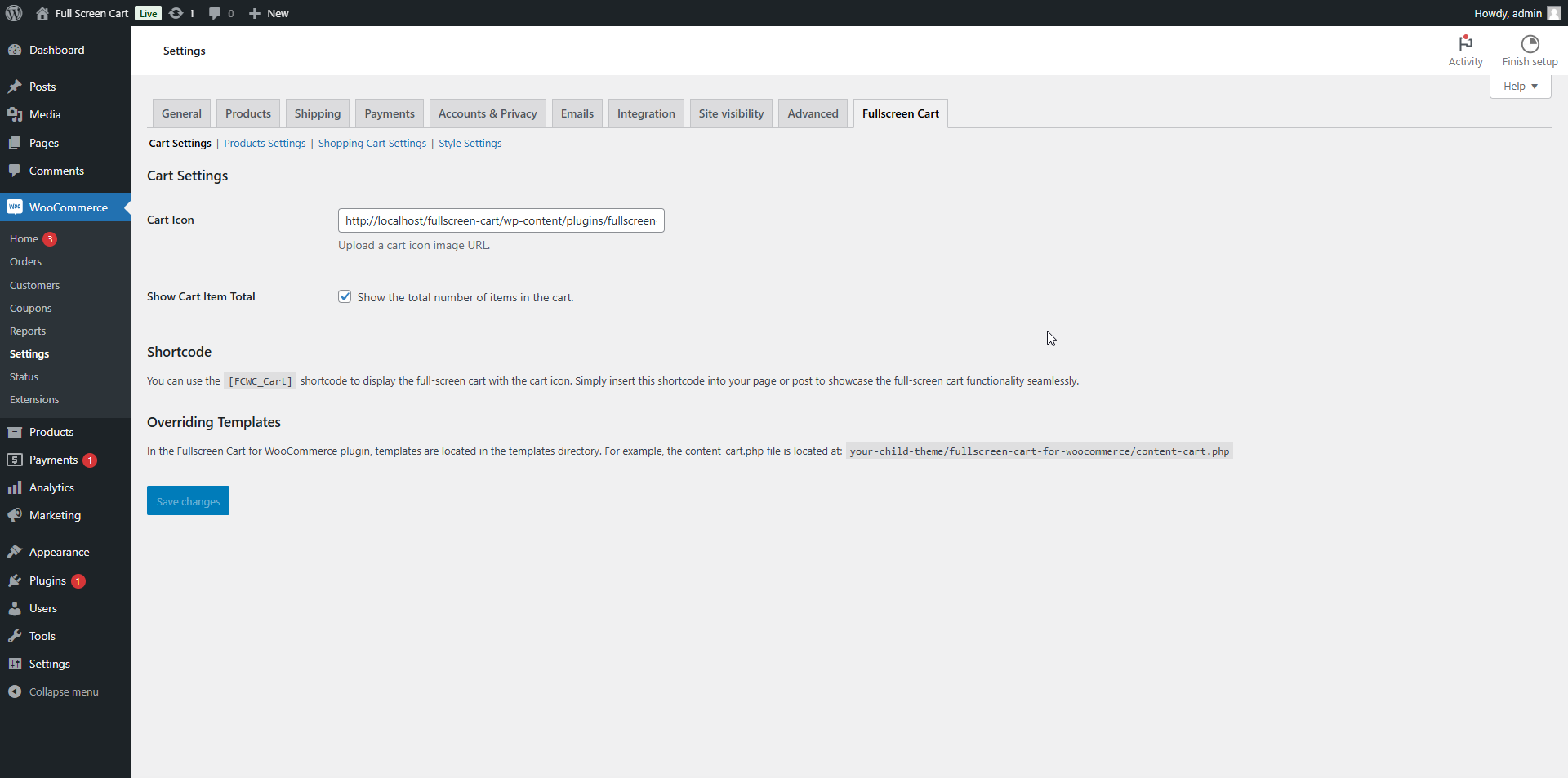The width and height of the screenshot is (1568, 778).
Task: Open the Full Screen Cart home icon
Action: coord(42,13)
